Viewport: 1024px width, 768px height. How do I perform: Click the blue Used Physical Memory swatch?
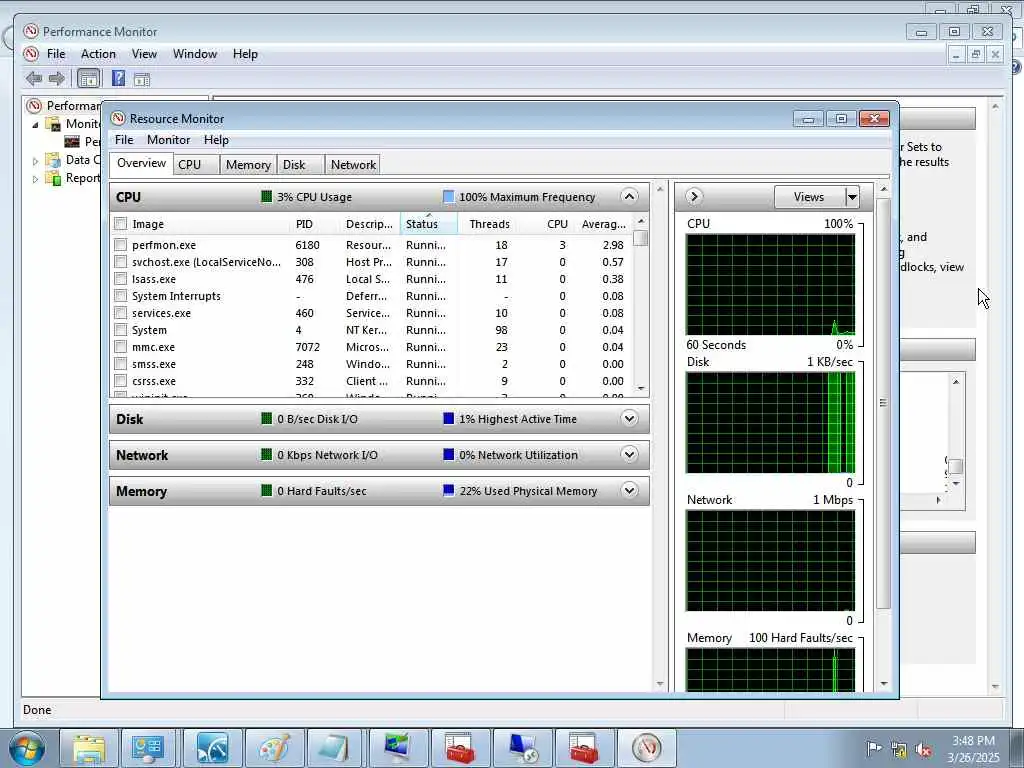(449, 490)
